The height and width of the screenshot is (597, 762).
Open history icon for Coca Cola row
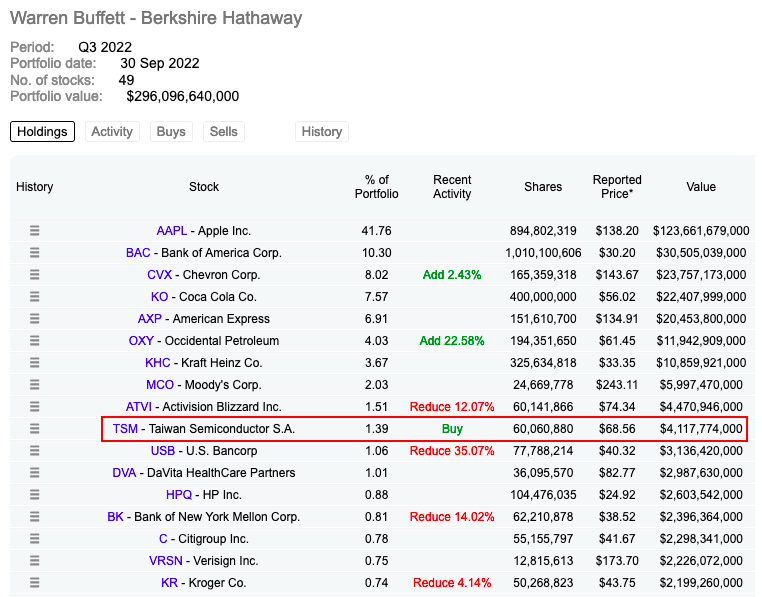pos(35,297)
